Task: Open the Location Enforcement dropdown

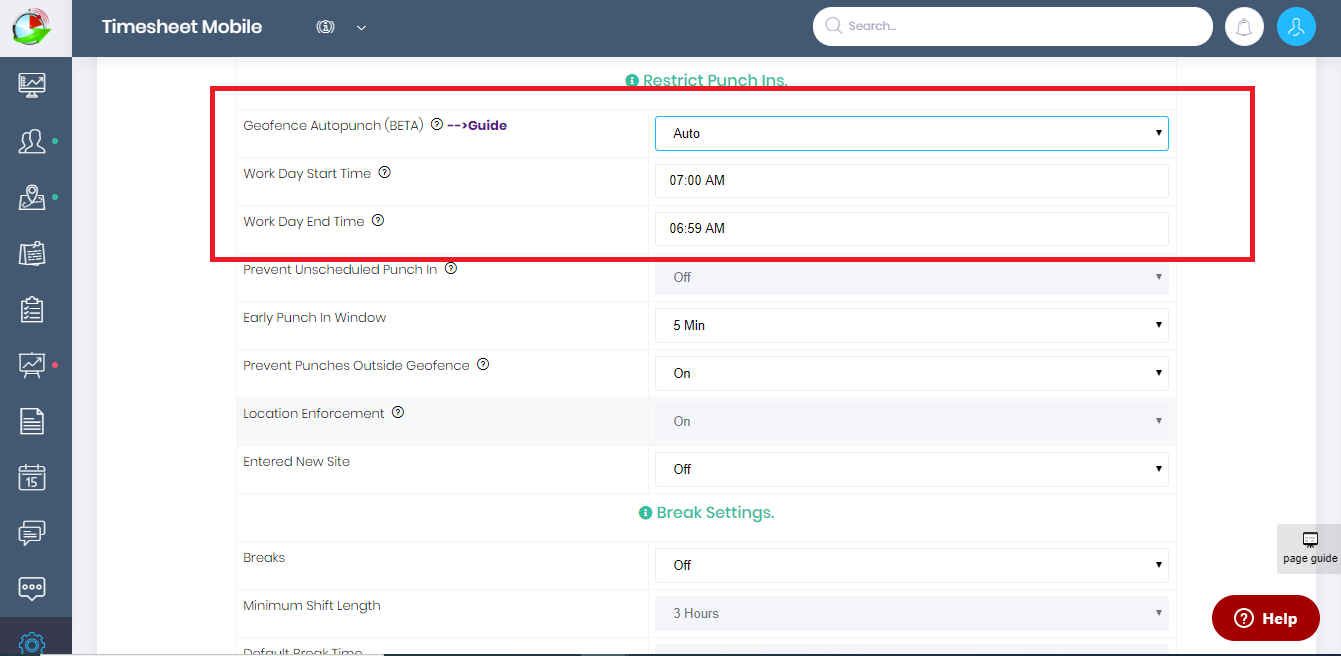Action: [x=911, y=421]
